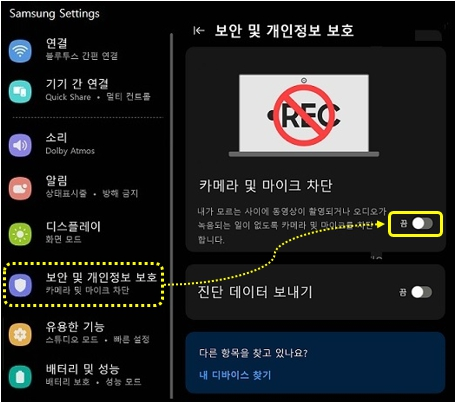
Task: Open the 유용한 기능 flower icon
Action: tap(20, 334)
